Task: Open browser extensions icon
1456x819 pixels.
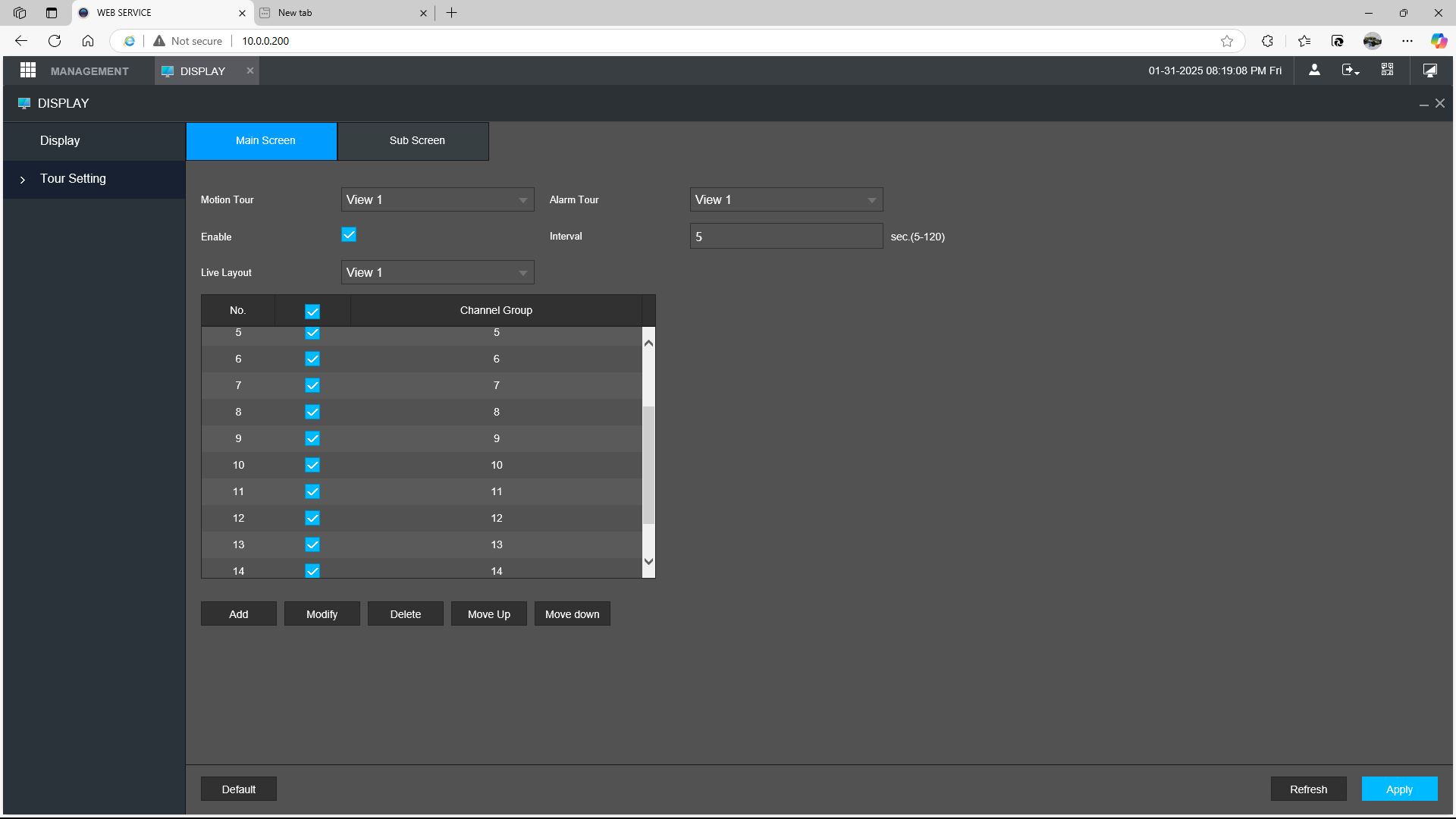Action: tap(1267, 41)
